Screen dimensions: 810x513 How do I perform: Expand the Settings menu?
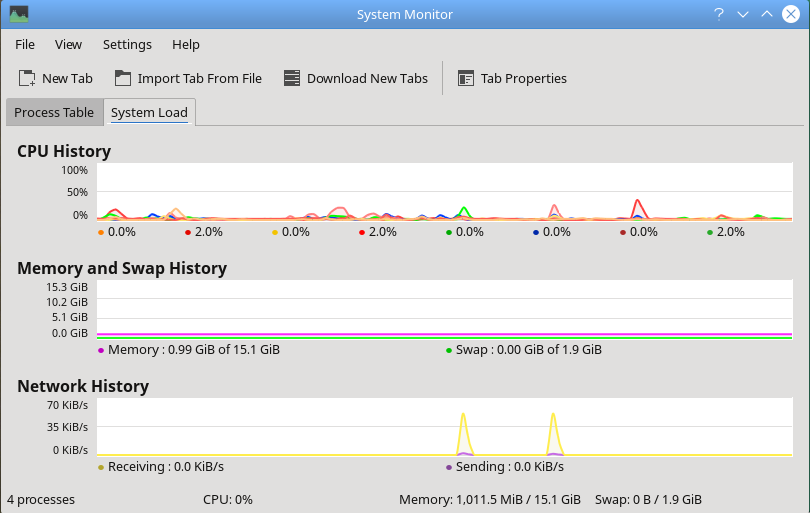(x=127, y=44)
